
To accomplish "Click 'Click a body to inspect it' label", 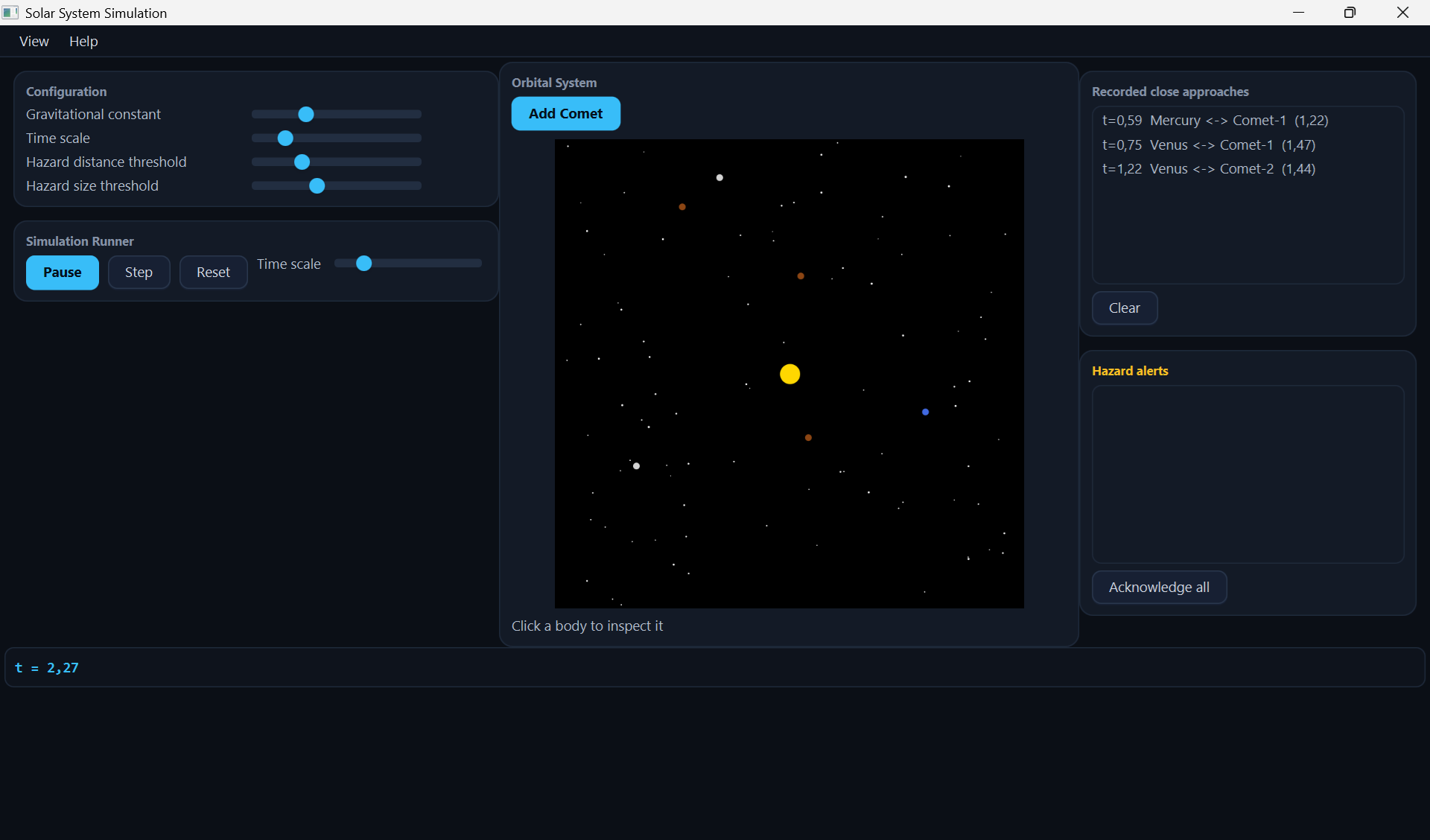I will [x=587, y=626].
